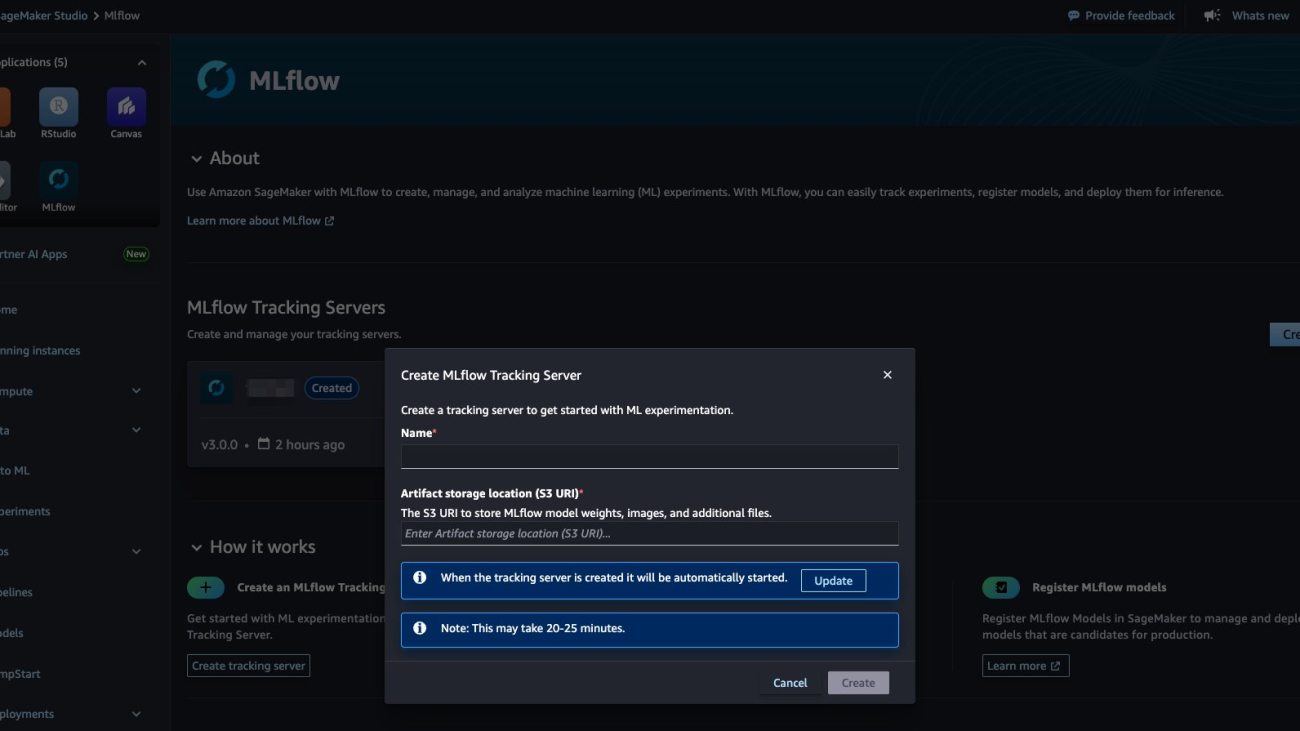Go to Home in sidebar
This screenshot has width=1300, height=731.
9,310
